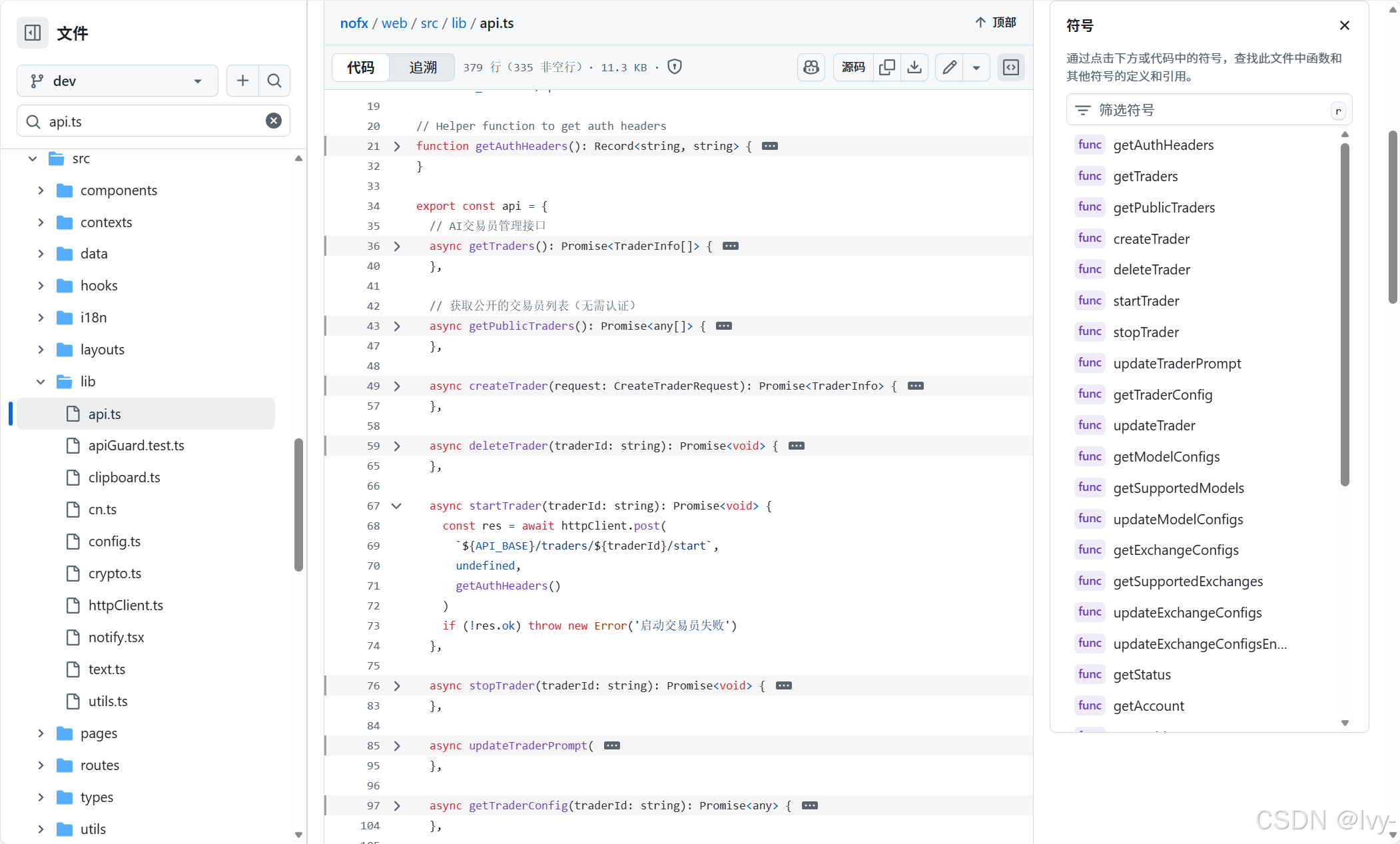Expand the components folder

click(41, 191)
